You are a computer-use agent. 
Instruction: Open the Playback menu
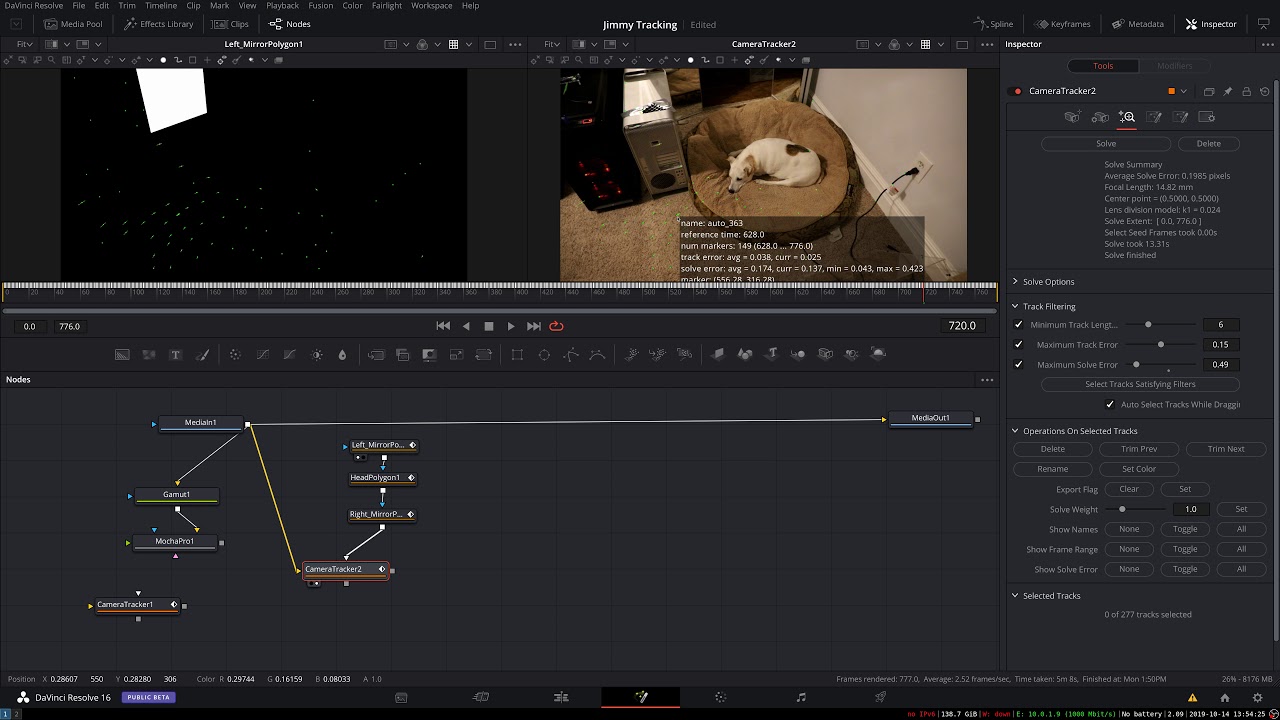pos(282,6)
